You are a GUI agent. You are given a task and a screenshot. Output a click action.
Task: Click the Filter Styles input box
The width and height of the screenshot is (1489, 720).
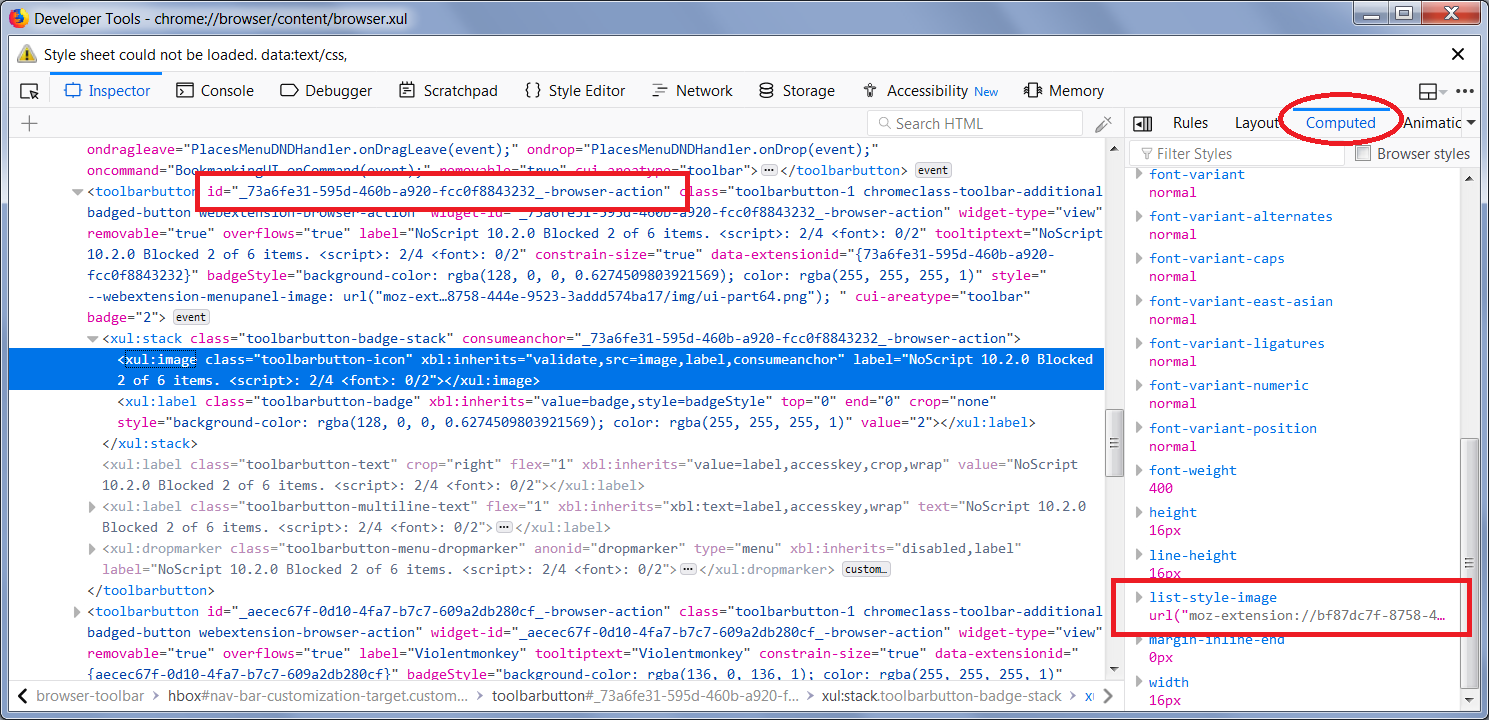click(1240, 154)
